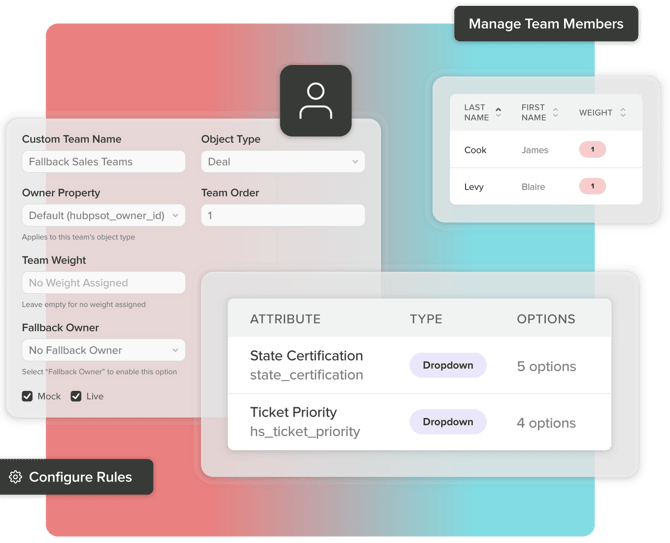
Task: Expand the No Fallback Owner dropdown
Action: pos(103,350)
